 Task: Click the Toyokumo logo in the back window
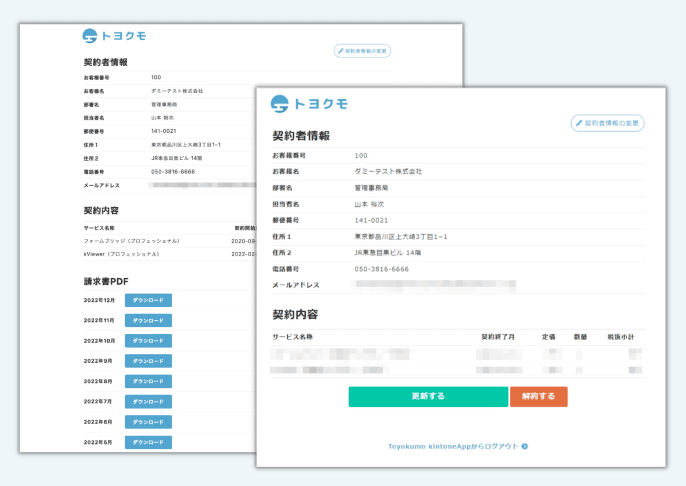tap(114, 36)
